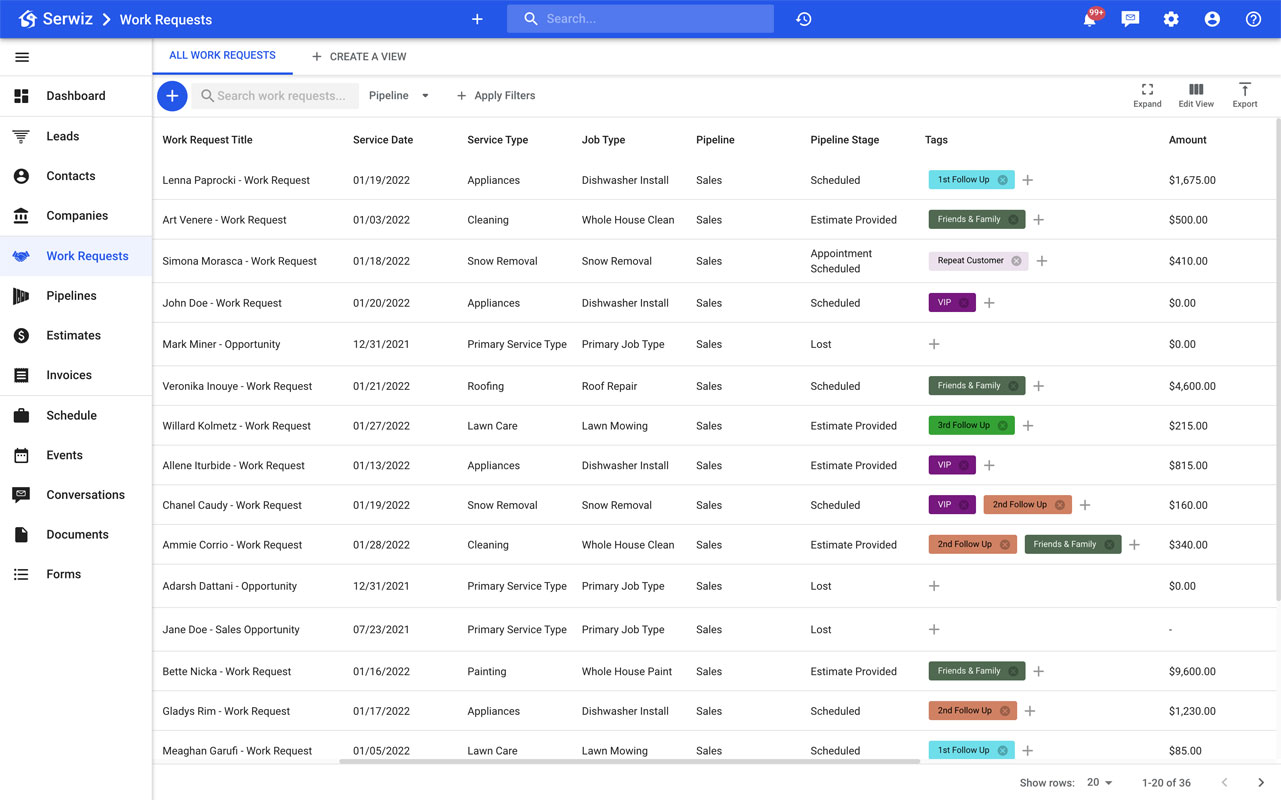The width and height of the screenshot is (1281, 800).
Task: Open Documents in the sidebar
Action: 76,535
